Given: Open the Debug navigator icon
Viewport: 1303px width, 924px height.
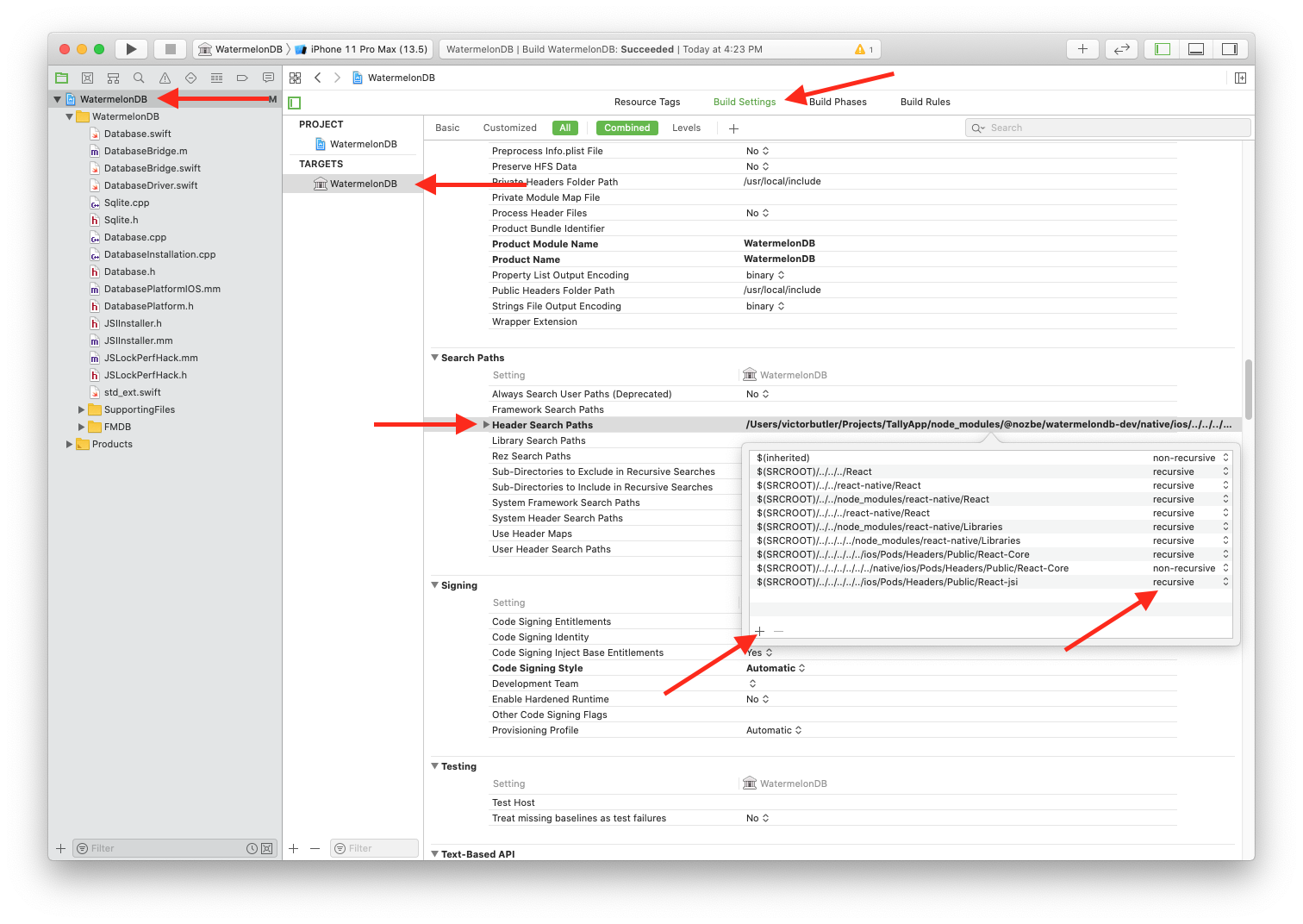Looking at the screenshot, I should point(216,78).
